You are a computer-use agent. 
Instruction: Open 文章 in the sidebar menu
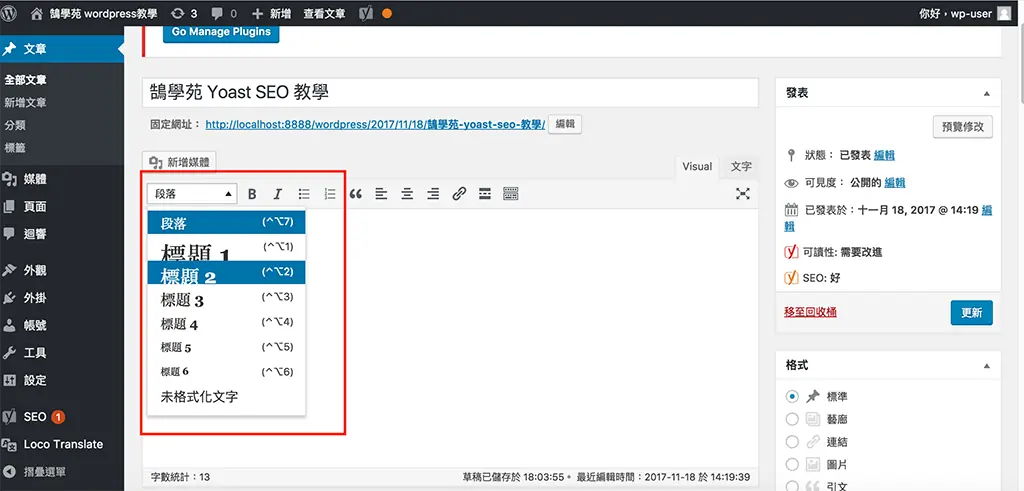coord(62,49)
